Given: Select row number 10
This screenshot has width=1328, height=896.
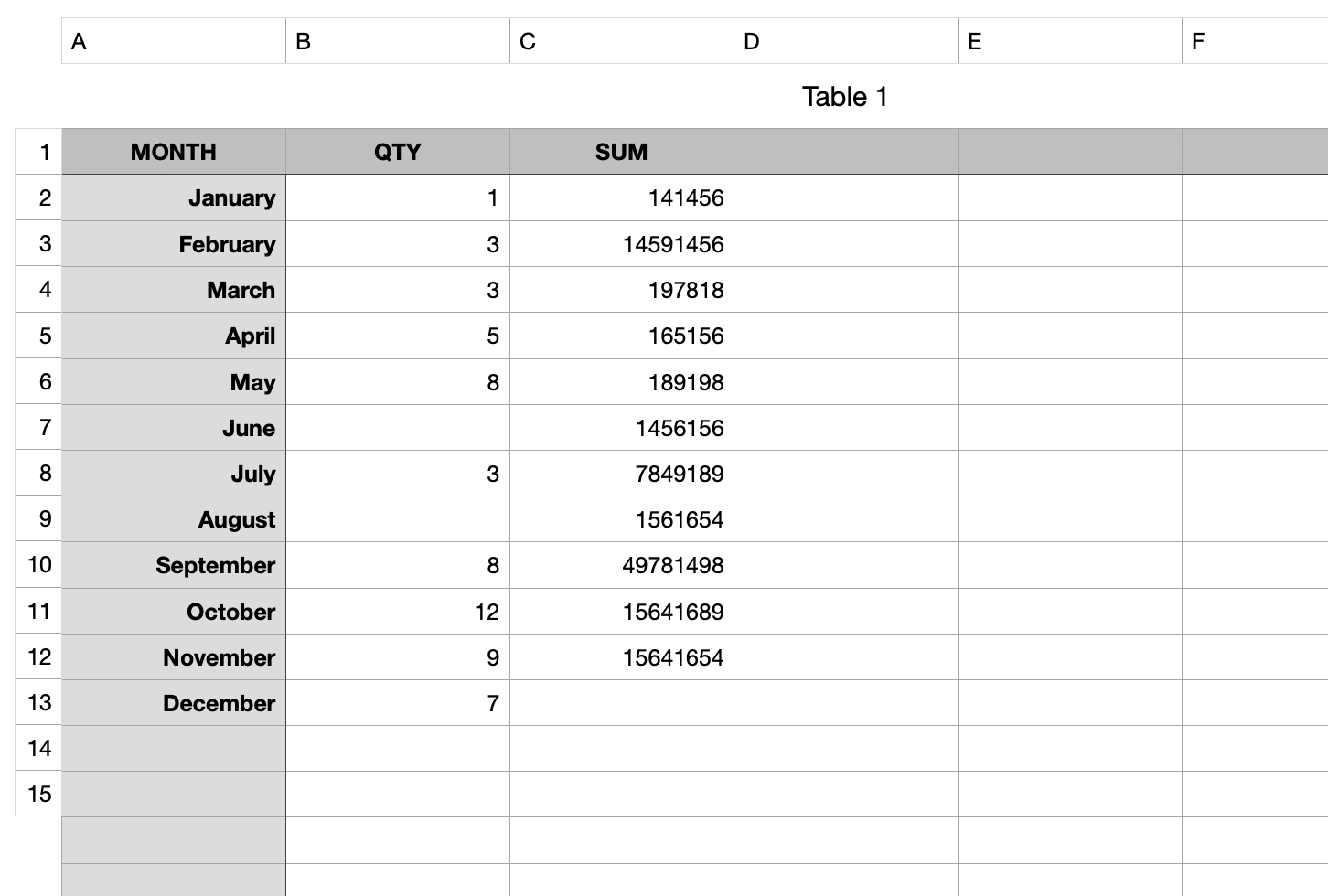Looking at the screenshot, I should [37, 565].
